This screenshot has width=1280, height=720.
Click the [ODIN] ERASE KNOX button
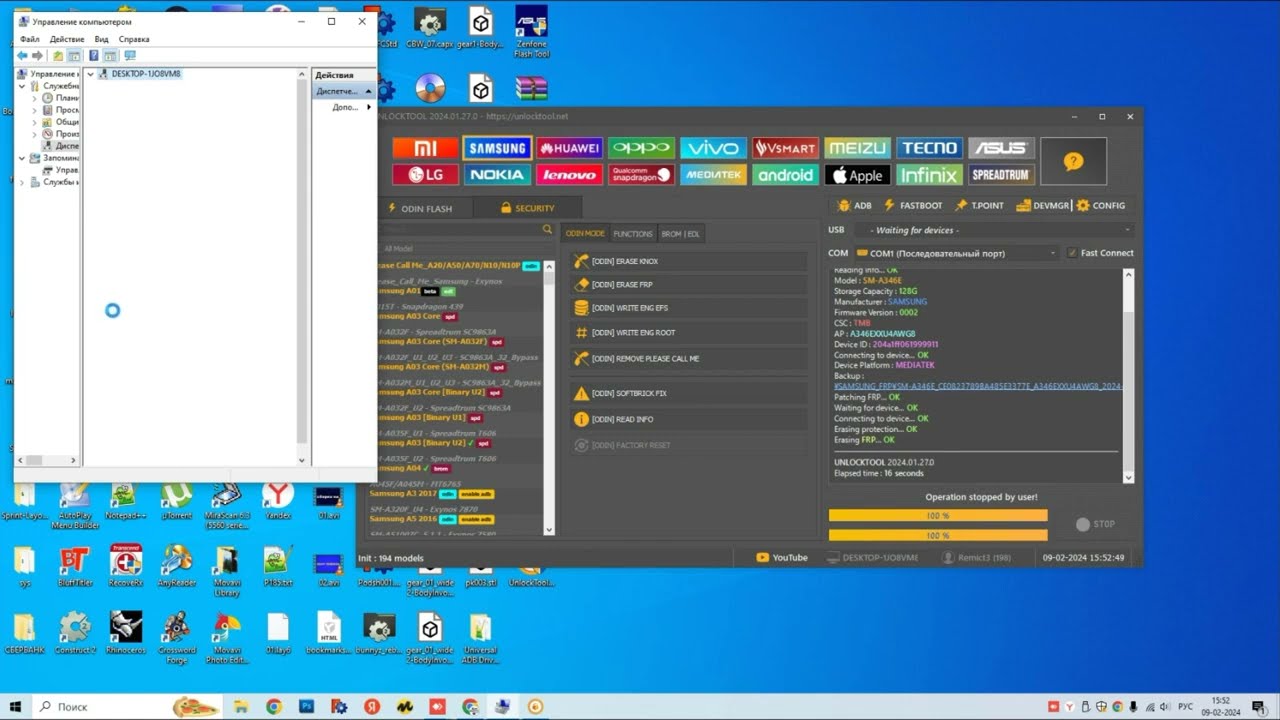click(688, 261)
